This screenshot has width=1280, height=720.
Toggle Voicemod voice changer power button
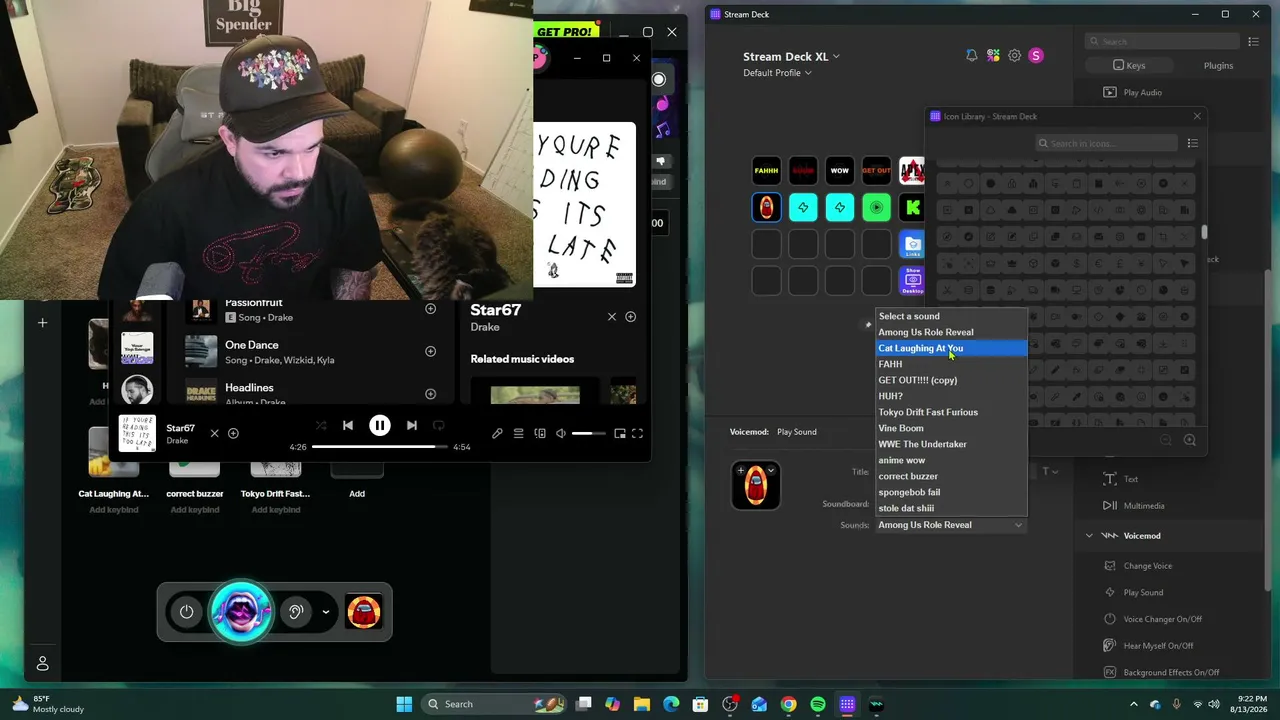[187, 612]
